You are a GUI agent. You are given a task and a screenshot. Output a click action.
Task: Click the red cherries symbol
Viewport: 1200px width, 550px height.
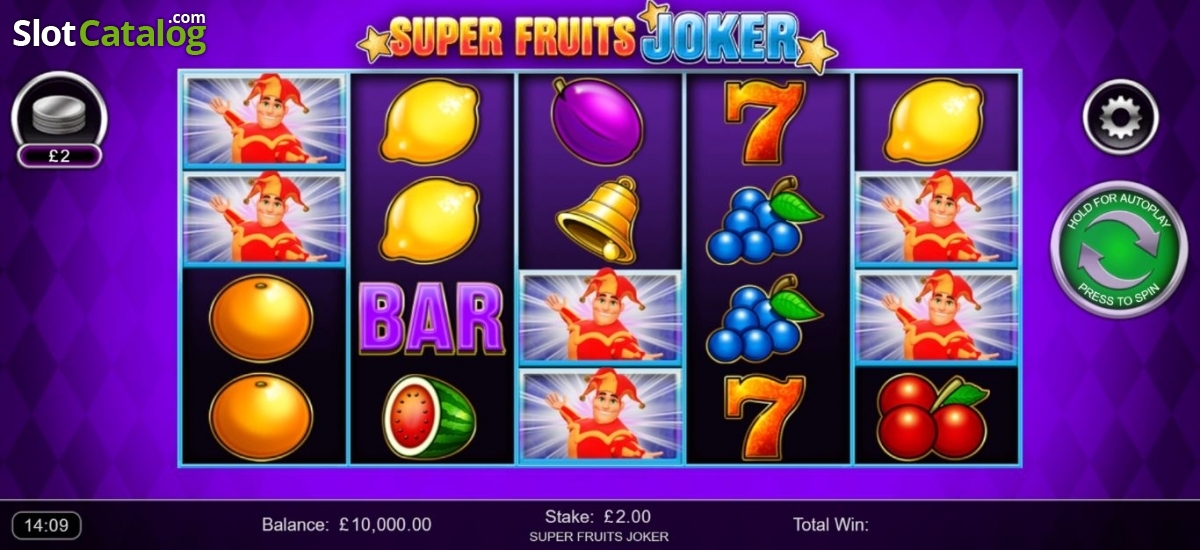tap(932, 416)
